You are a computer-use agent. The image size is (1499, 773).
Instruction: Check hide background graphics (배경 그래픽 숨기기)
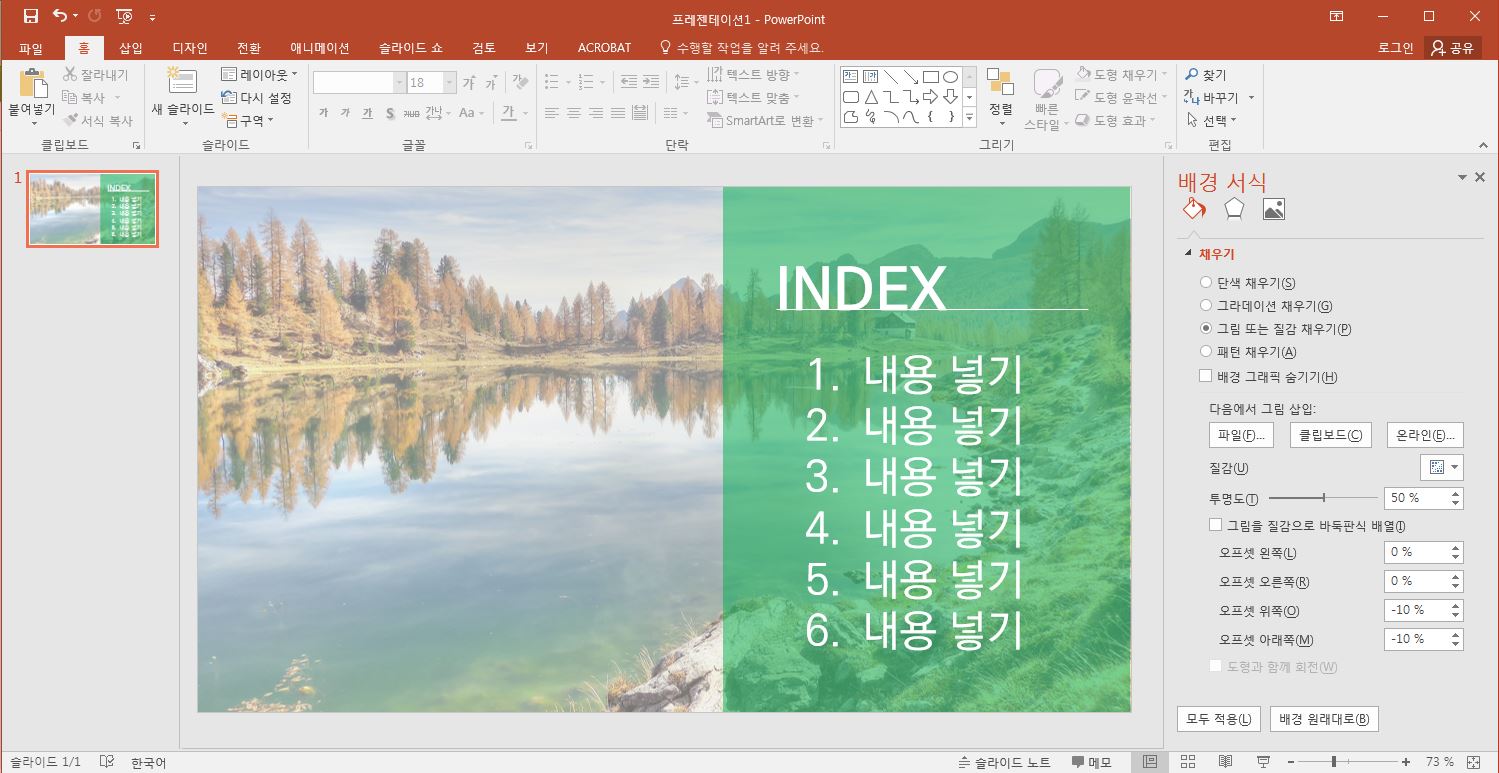[x=1205, y=377]
